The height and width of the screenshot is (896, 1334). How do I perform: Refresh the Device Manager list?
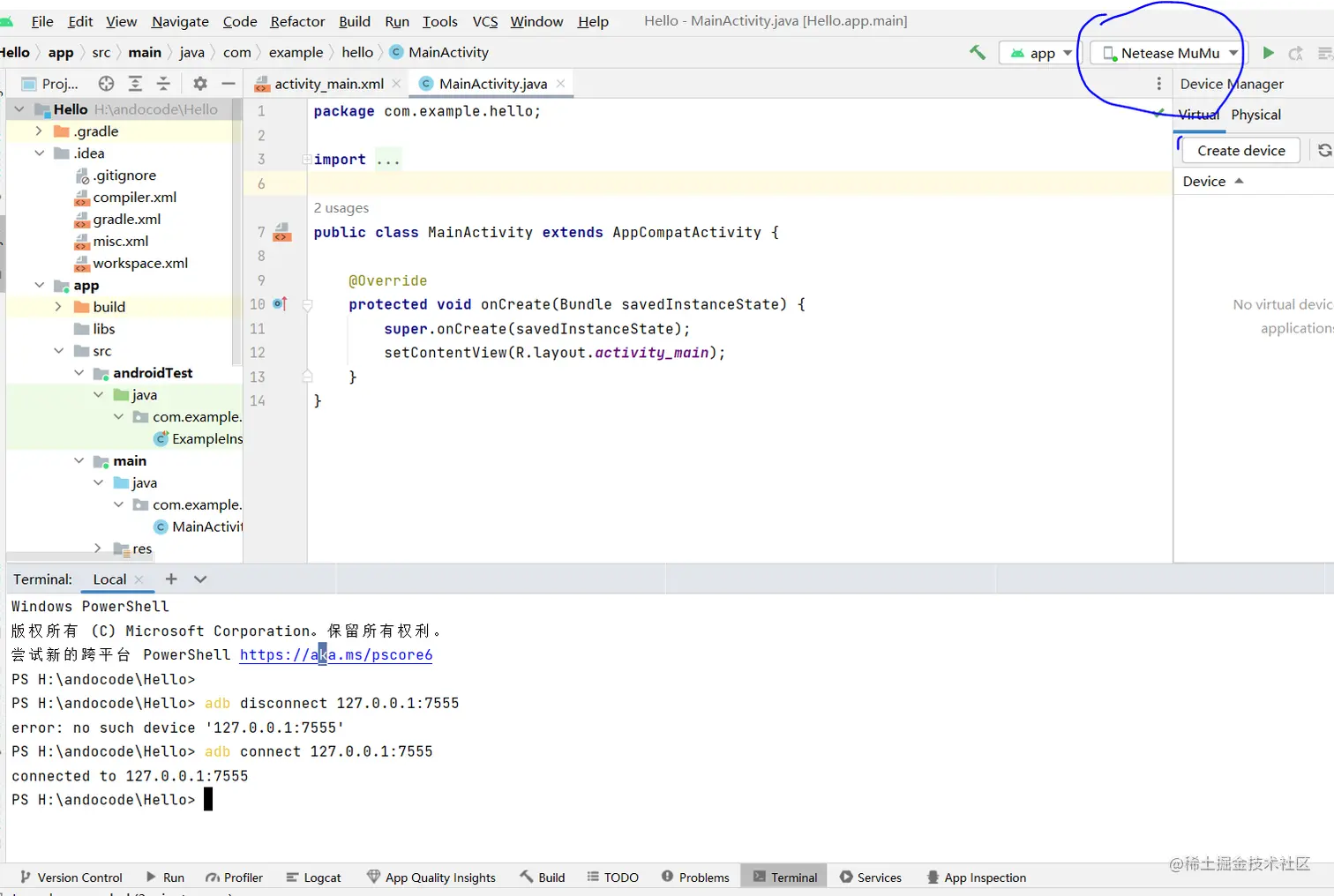pyautogui.click(x=1324, y=151)
